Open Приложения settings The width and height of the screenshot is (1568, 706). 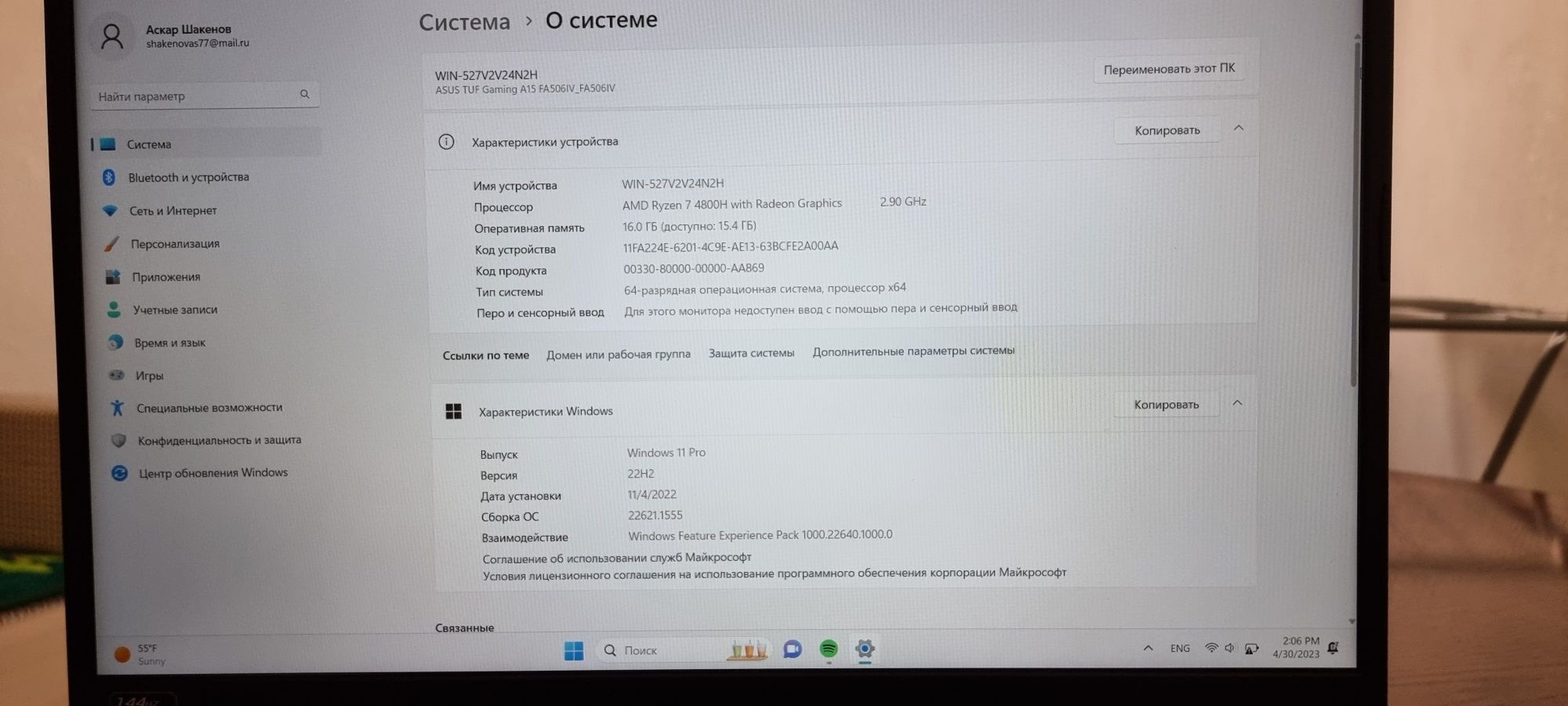click(x=166, y=277)
